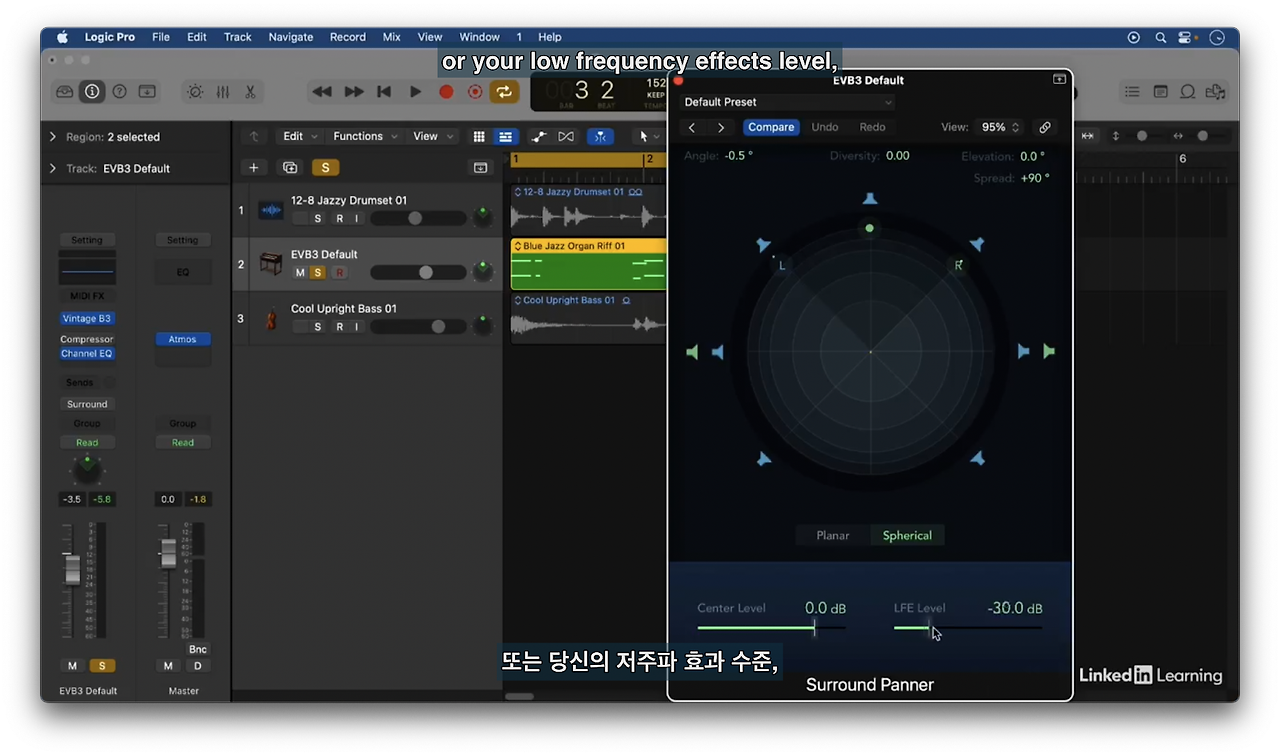The height and width of the screenshot is (756, 1280).
Task: Open the Library panel icon
Action: 65,91
